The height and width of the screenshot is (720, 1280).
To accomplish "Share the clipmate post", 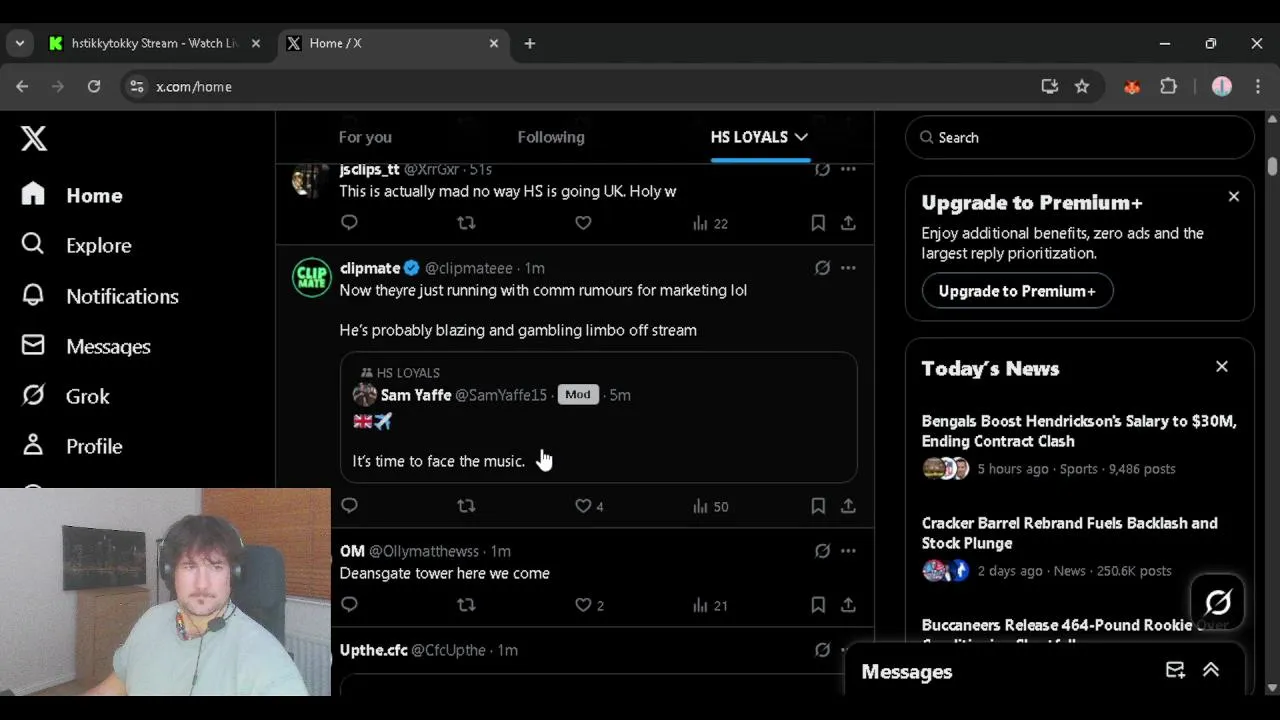I will pyautogui.click(x=848, y=506).
